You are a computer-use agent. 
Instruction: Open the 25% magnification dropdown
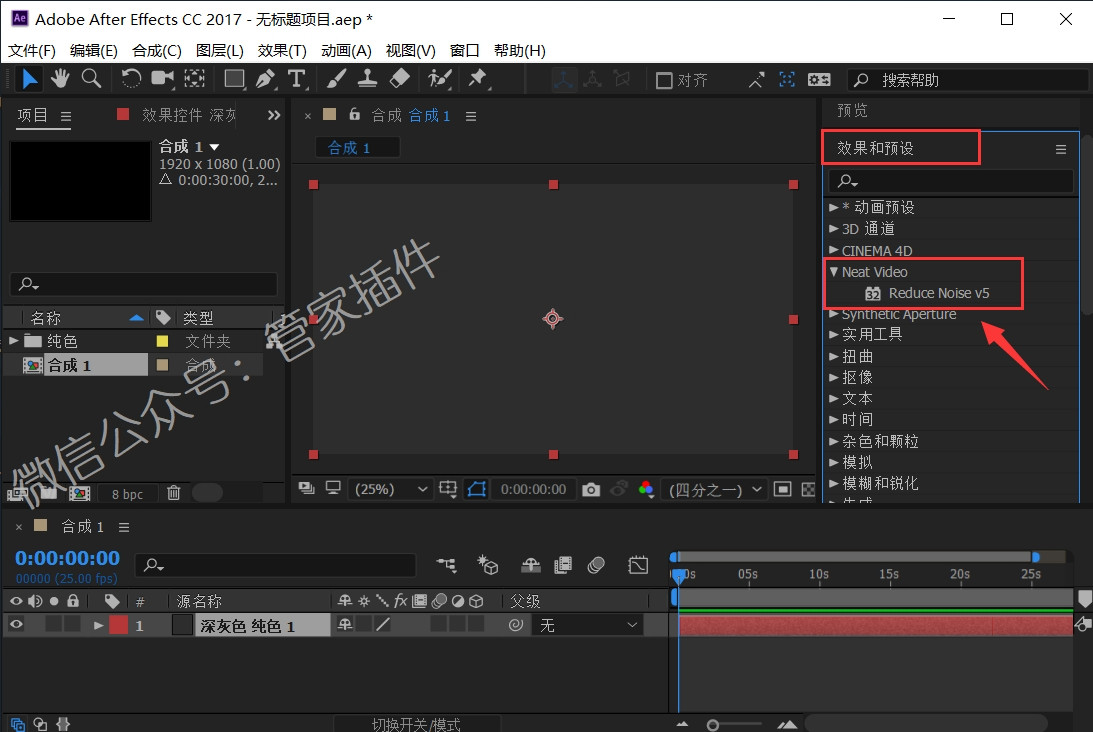[390, 489]
